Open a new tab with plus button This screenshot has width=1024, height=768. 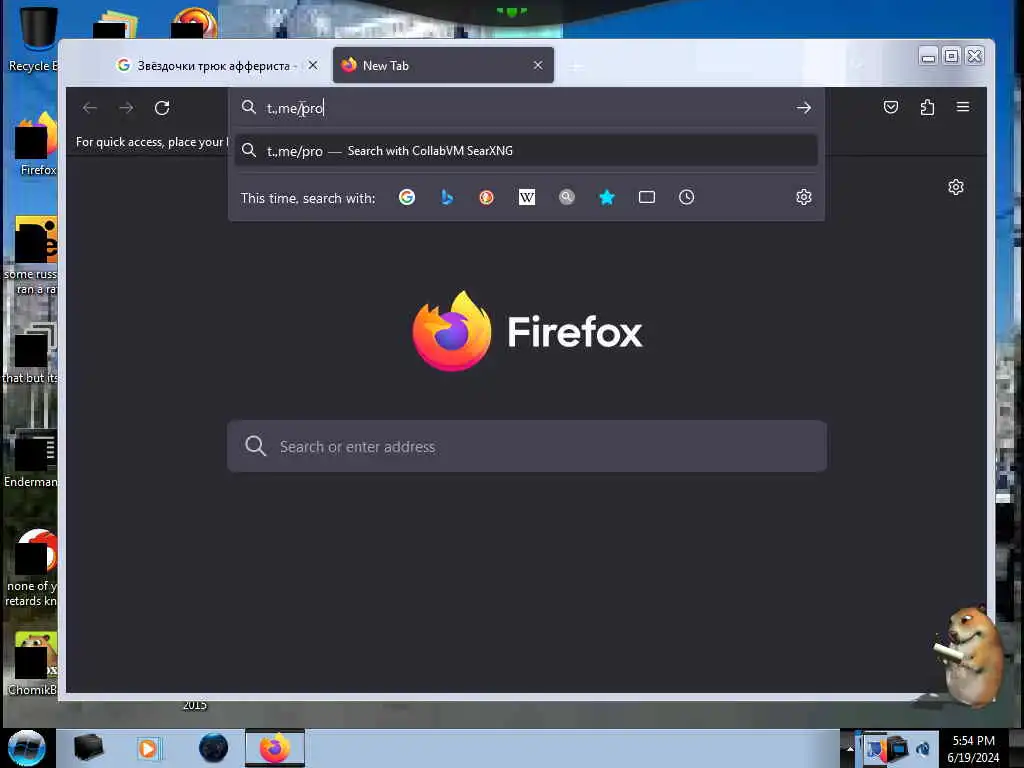pos(575,66)
